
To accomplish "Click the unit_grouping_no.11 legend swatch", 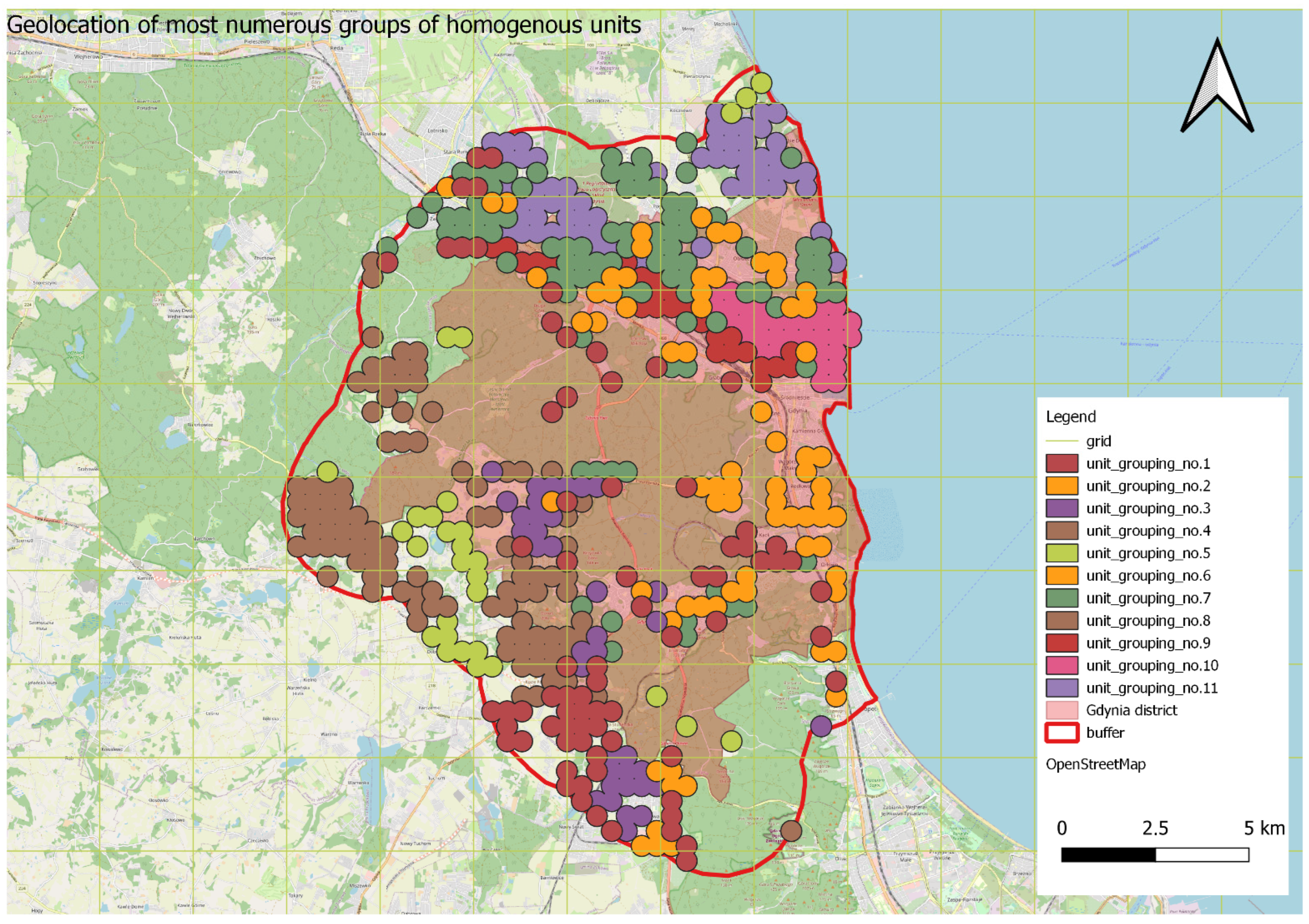I will [1061, 687].
